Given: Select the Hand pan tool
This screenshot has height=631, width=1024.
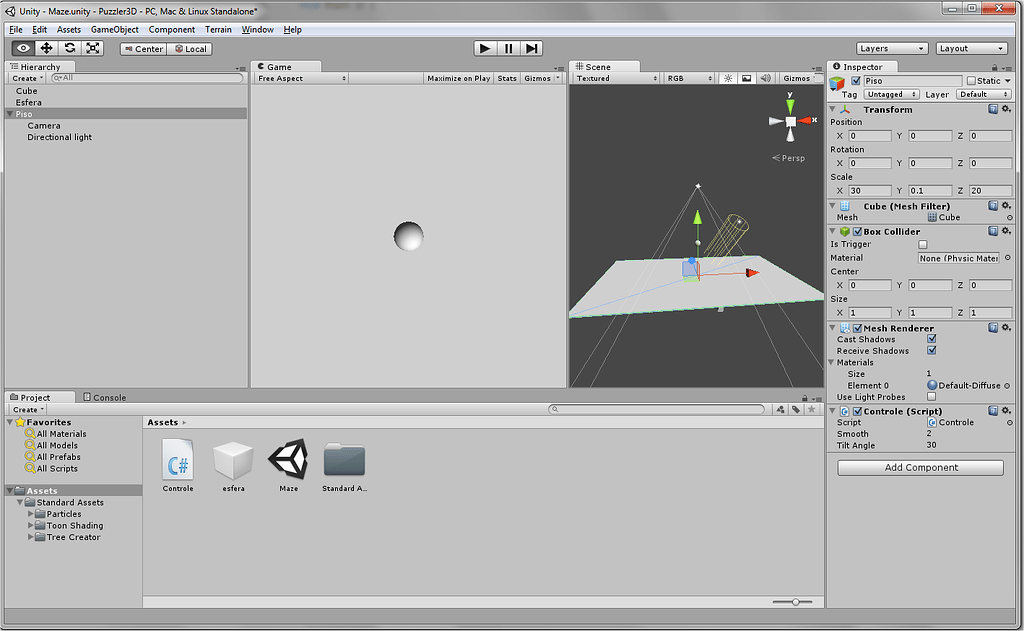Looking at the screenshot, I should pos(22,48).
